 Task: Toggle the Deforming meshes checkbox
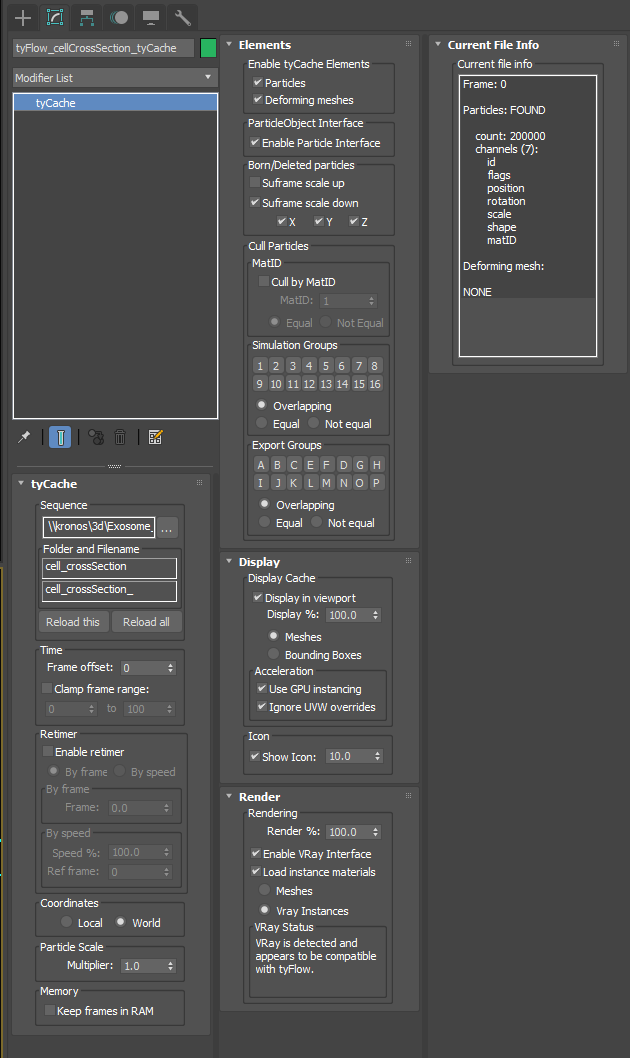click(258, 100)
